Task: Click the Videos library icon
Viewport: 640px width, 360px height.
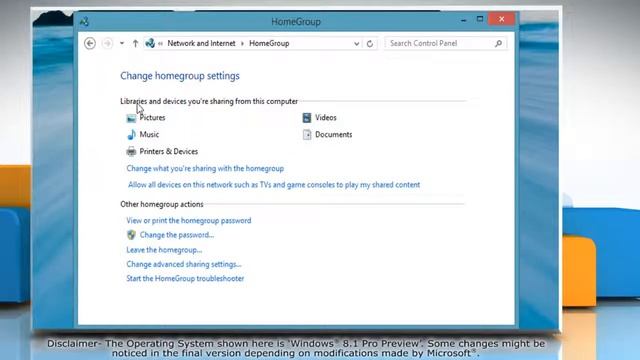Action: (307, 118)
